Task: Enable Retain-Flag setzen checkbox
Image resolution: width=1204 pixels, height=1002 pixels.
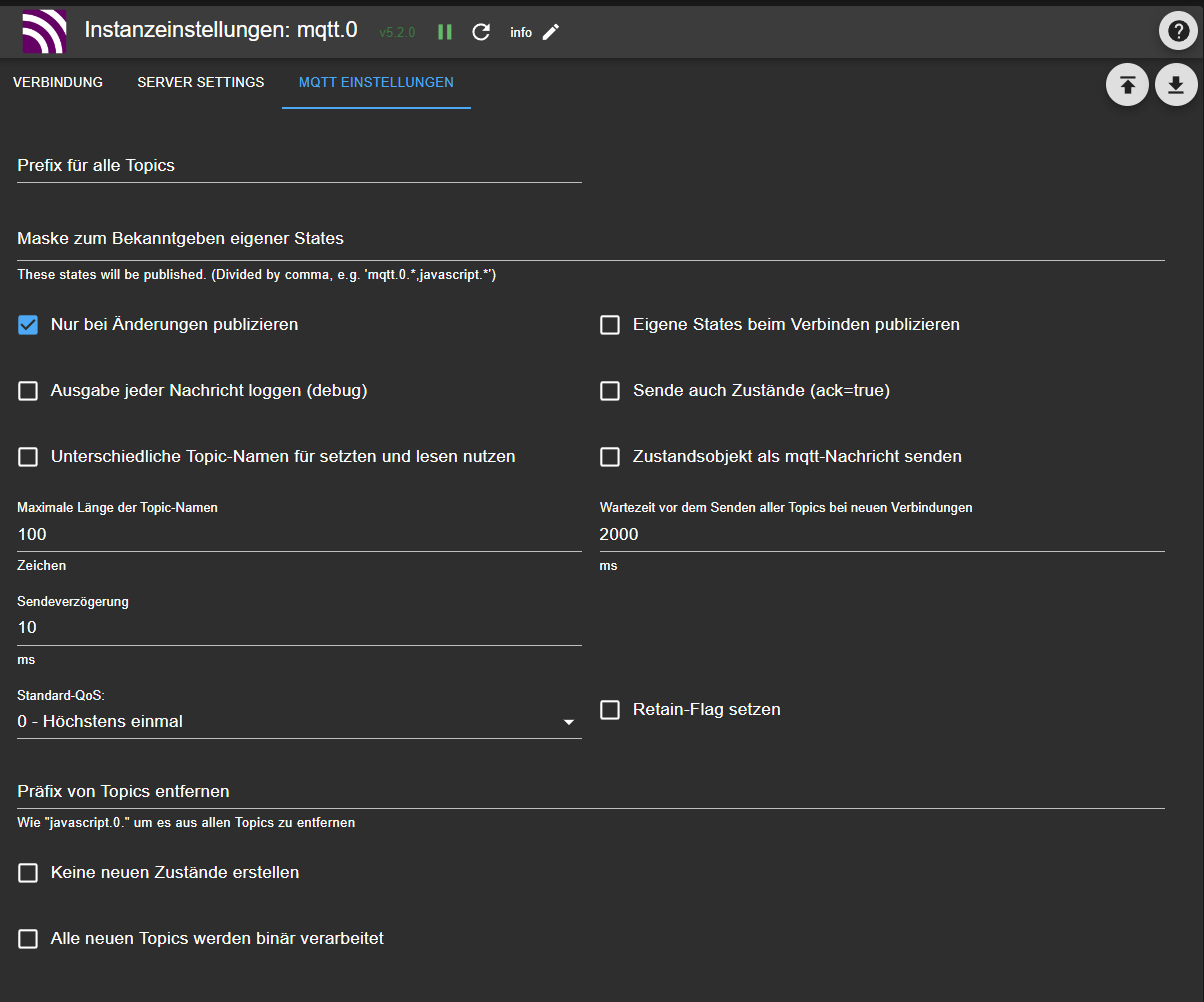Action: pyautogui.click(x=610, y=710)
